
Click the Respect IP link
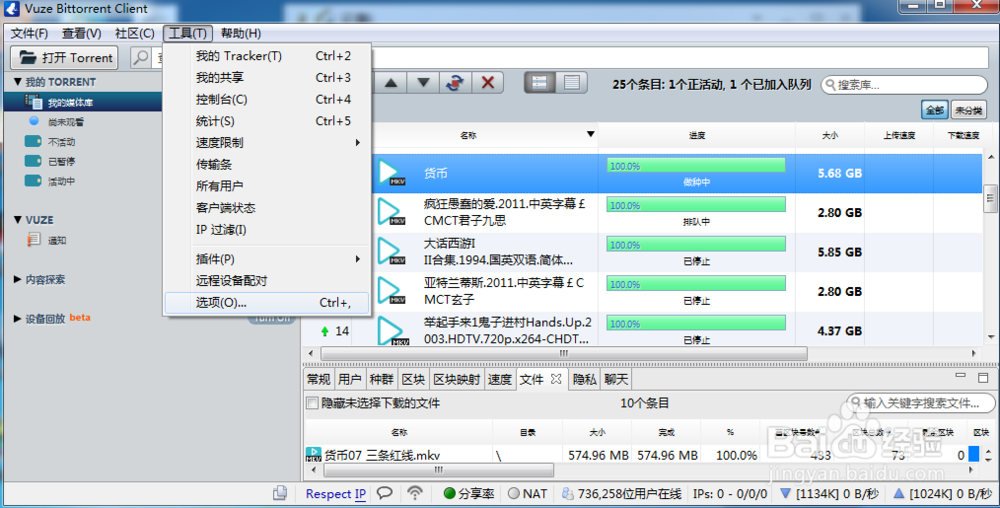[x=335, y=493]
